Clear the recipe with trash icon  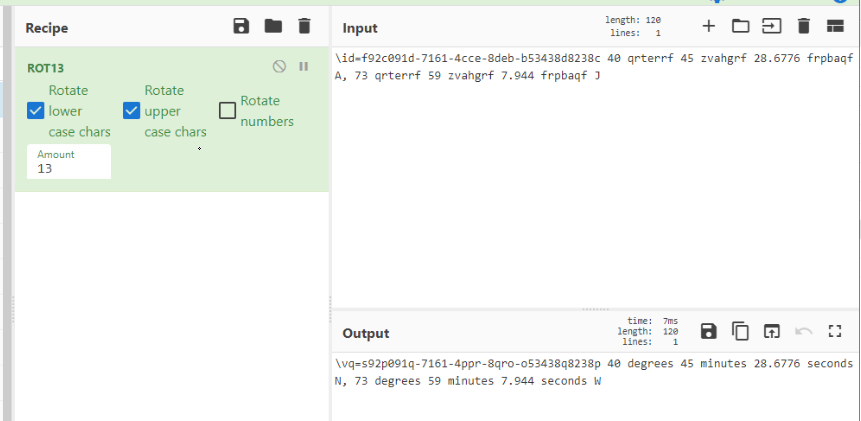pos(305,27)
